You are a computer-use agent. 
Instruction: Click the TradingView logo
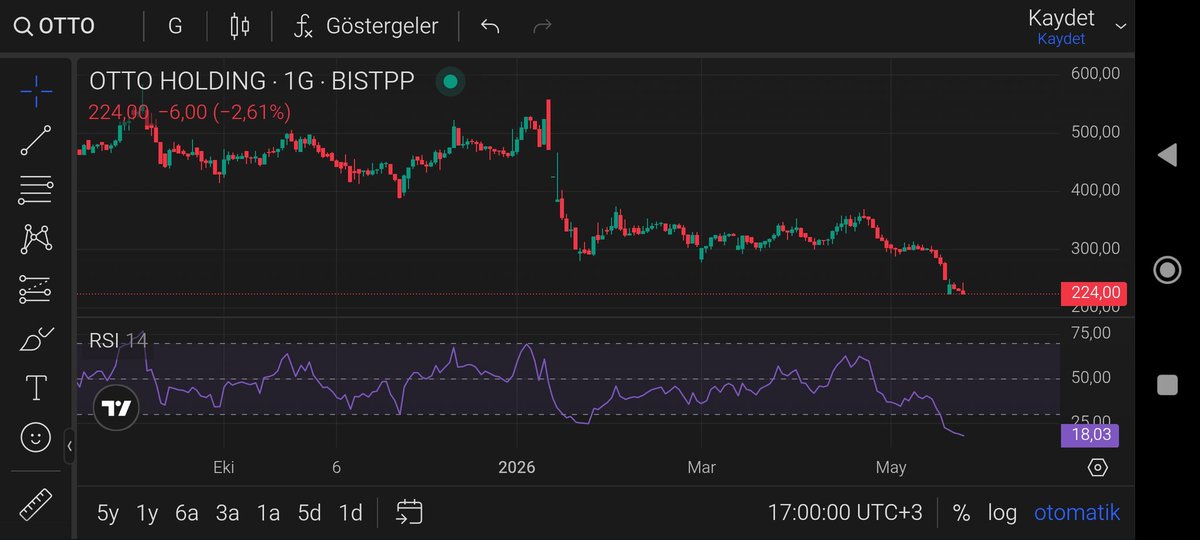click(x=115, y=408)
